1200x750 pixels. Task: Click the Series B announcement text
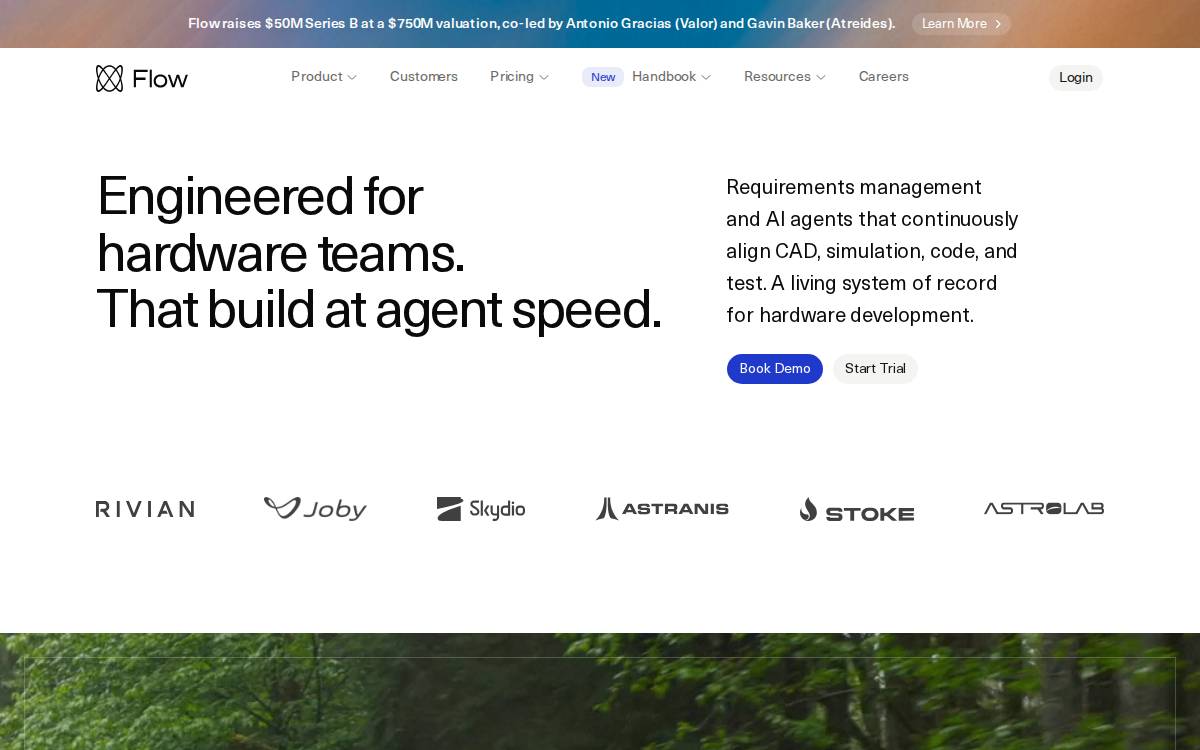click(x=542, y=23)
